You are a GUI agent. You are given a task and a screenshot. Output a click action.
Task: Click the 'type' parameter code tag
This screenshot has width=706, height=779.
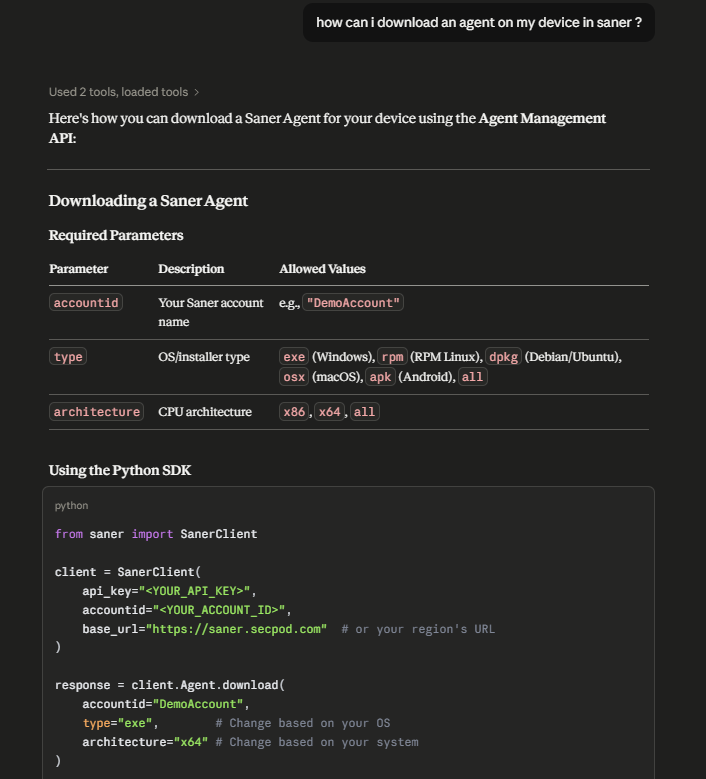point(68,357)
